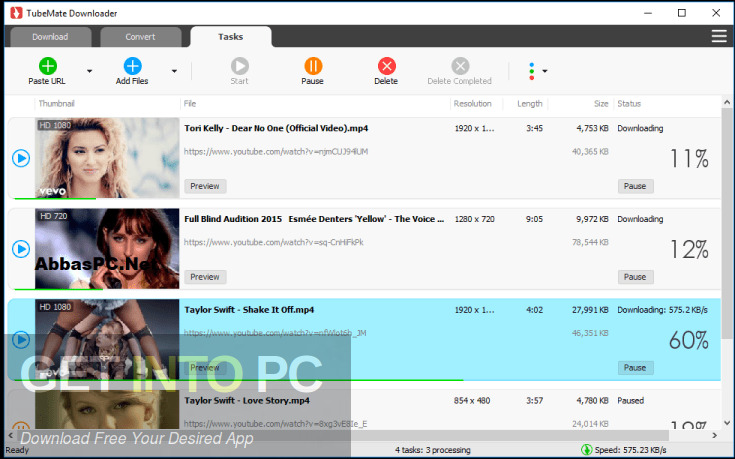Click the '27,991 KB' size value
The image size is (735, 459).
pyautogui.click(x=590, y=310)
